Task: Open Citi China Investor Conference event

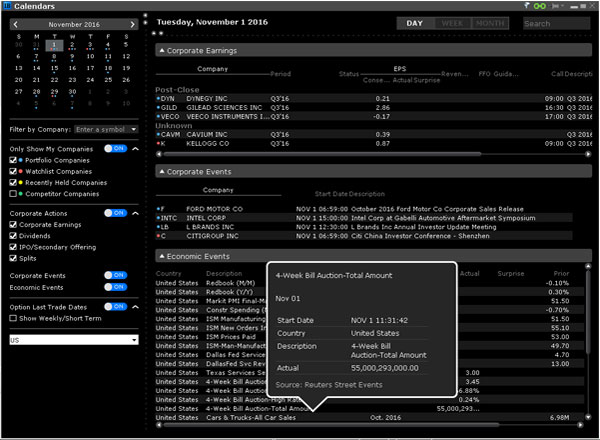Action: coord(364,236)
